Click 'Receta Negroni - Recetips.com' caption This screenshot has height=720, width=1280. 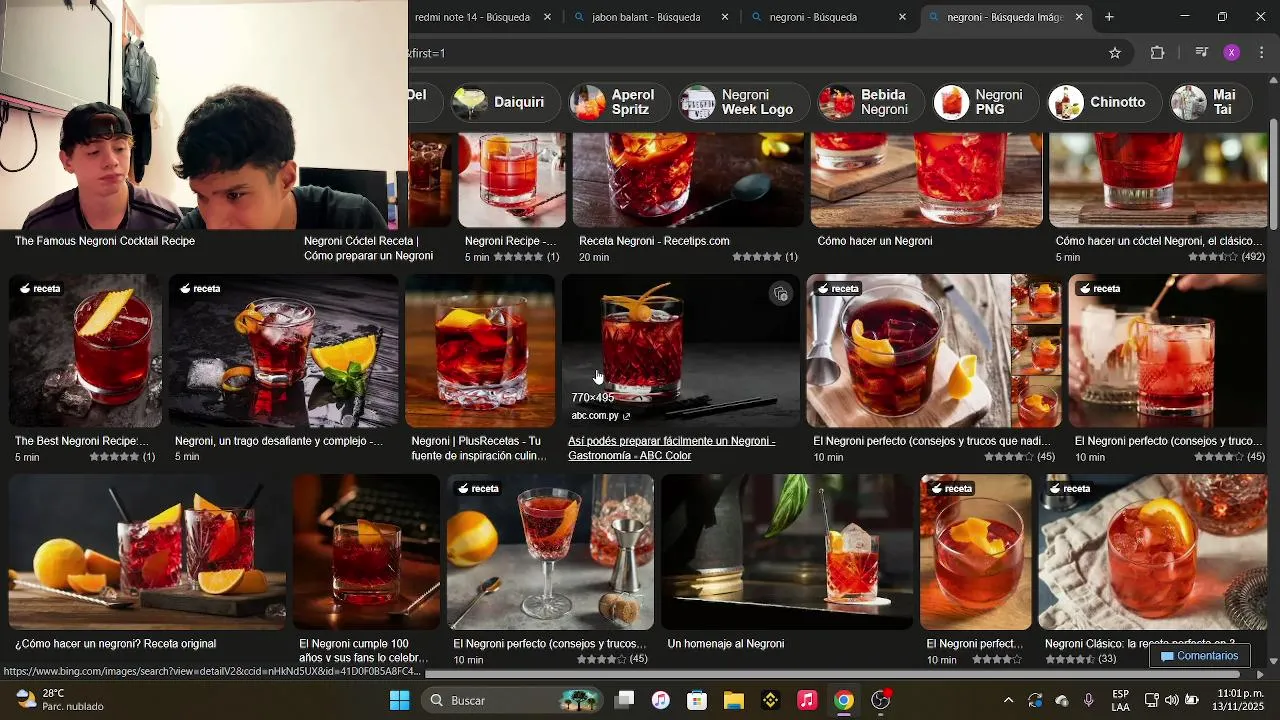click(654, 241)
